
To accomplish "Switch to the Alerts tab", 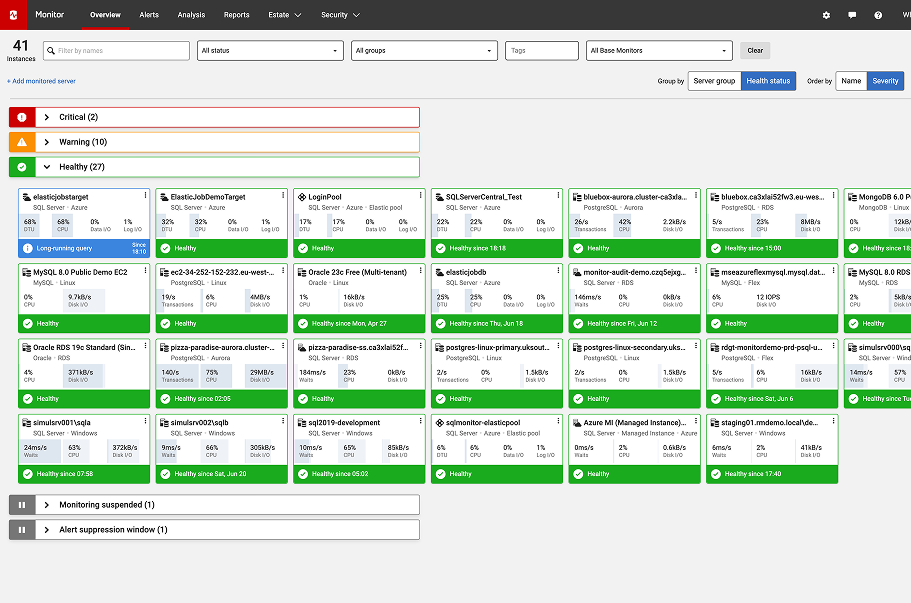I will coord(149,15).
